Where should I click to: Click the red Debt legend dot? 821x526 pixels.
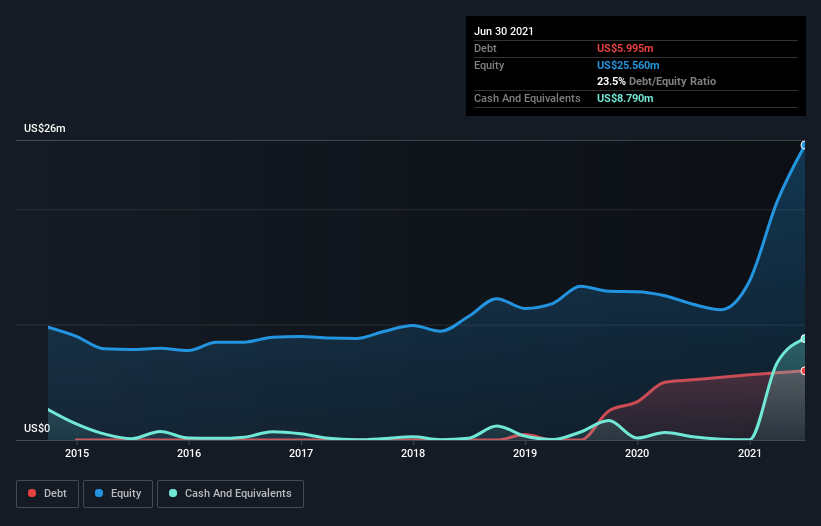(x=32, y=493)
